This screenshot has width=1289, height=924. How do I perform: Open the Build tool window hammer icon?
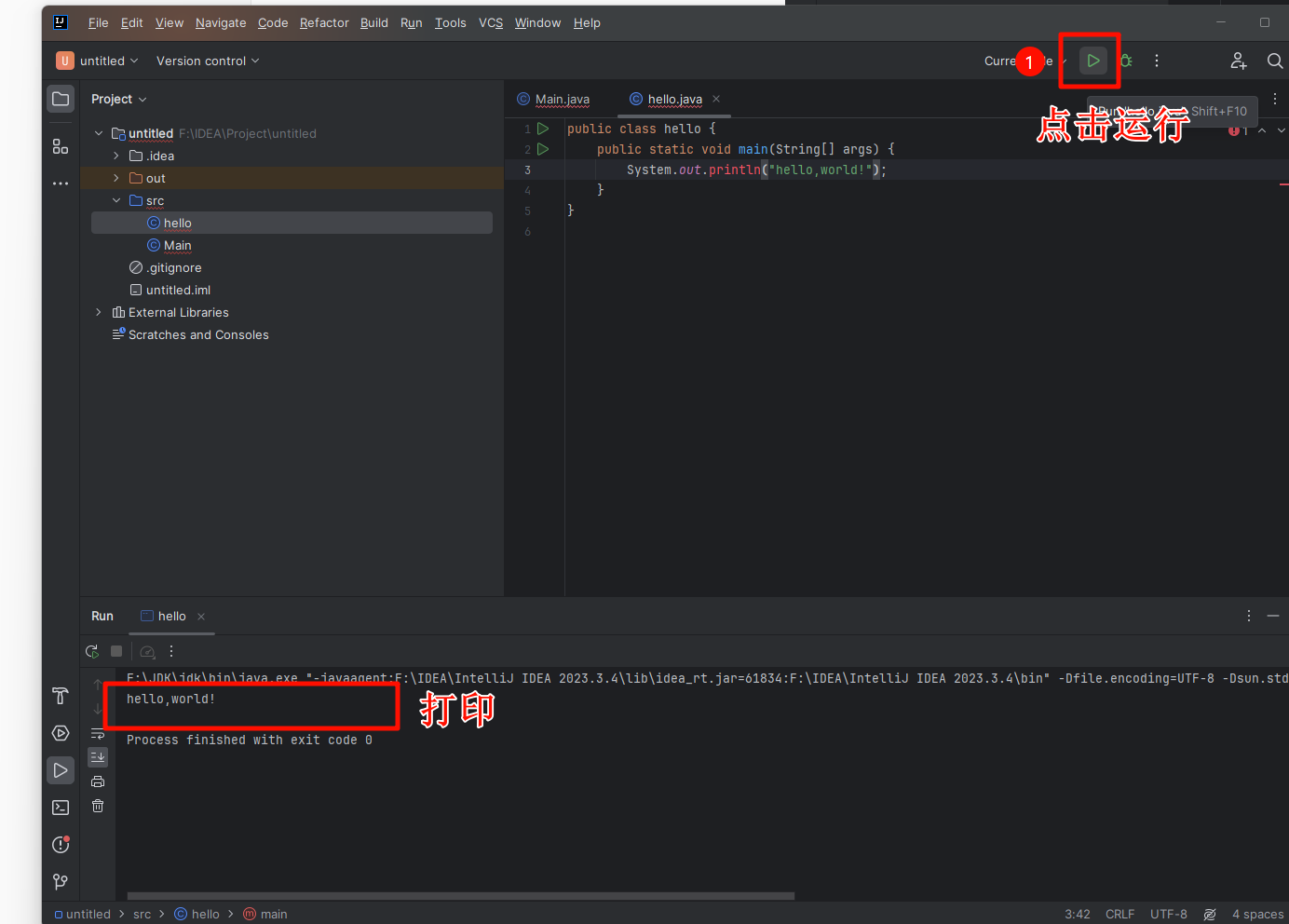pos(61,696)
